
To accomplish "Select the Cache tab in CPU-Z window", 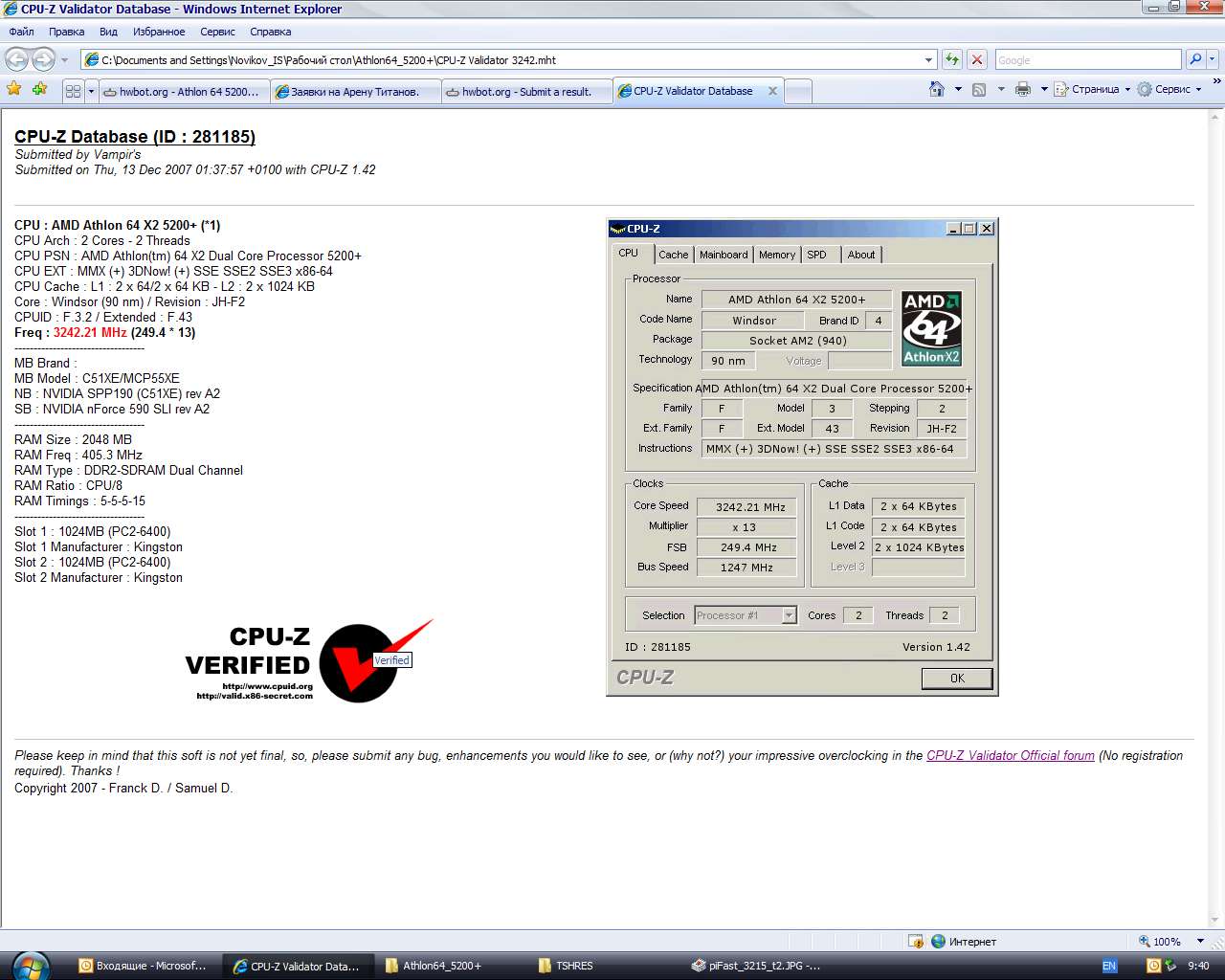I will [x=673, y=255].
